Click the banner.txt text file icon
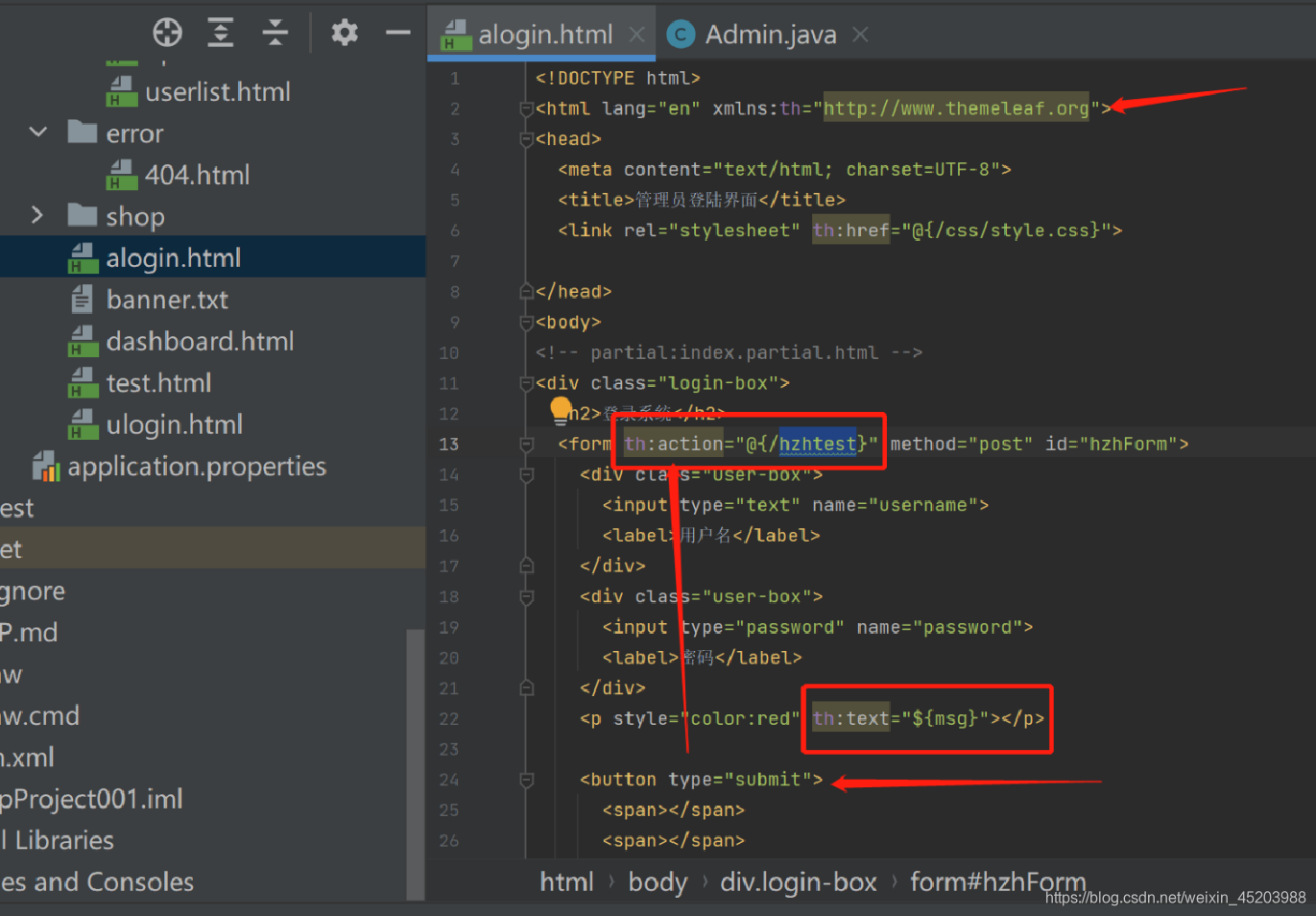The image size is (1316, 916). [83, 300]
